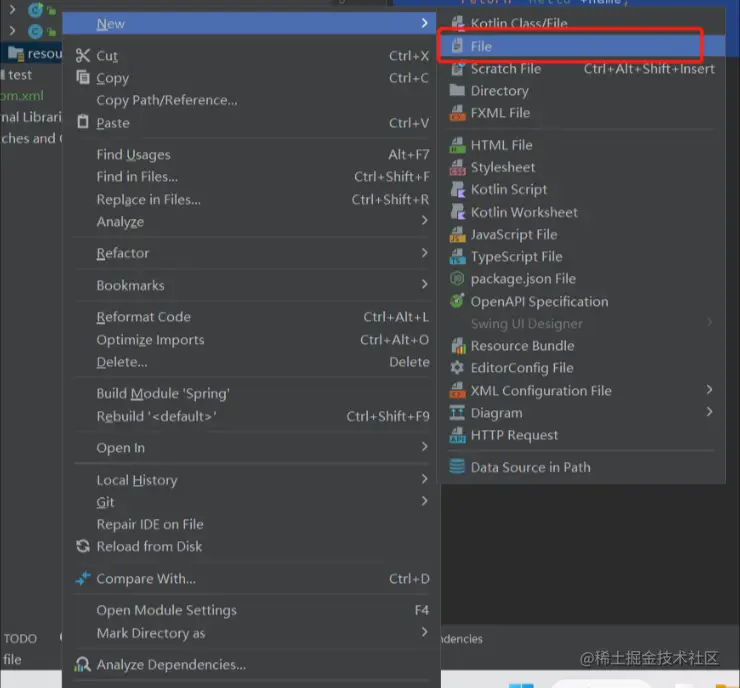Click the OpenAPI Specification icon
Viewport: 740px width, 688px height.
pyautogui.click(x=457, y=301)
